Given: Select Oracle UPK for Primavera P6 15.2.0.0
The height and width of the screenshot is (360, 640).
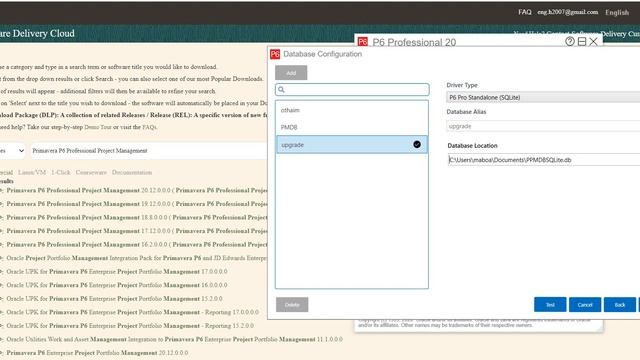Looking at the screenshot, I should [x=114, y=298].
